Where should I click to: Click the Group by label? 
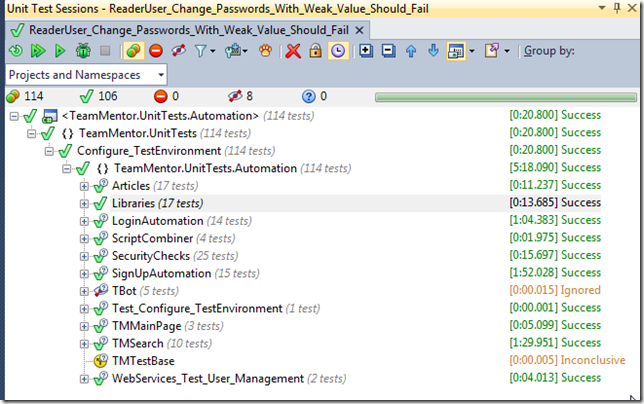(549, 51)
